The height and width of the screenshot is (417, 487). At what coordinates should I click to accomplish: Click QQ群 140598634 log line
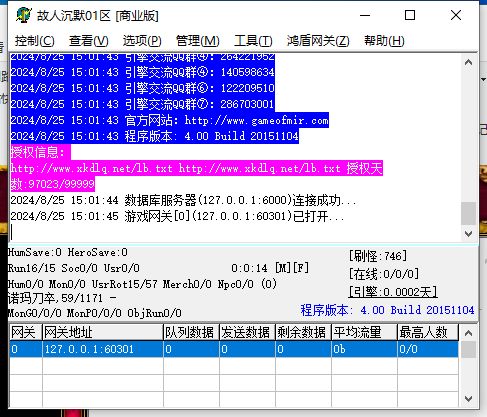coord(143,72)
